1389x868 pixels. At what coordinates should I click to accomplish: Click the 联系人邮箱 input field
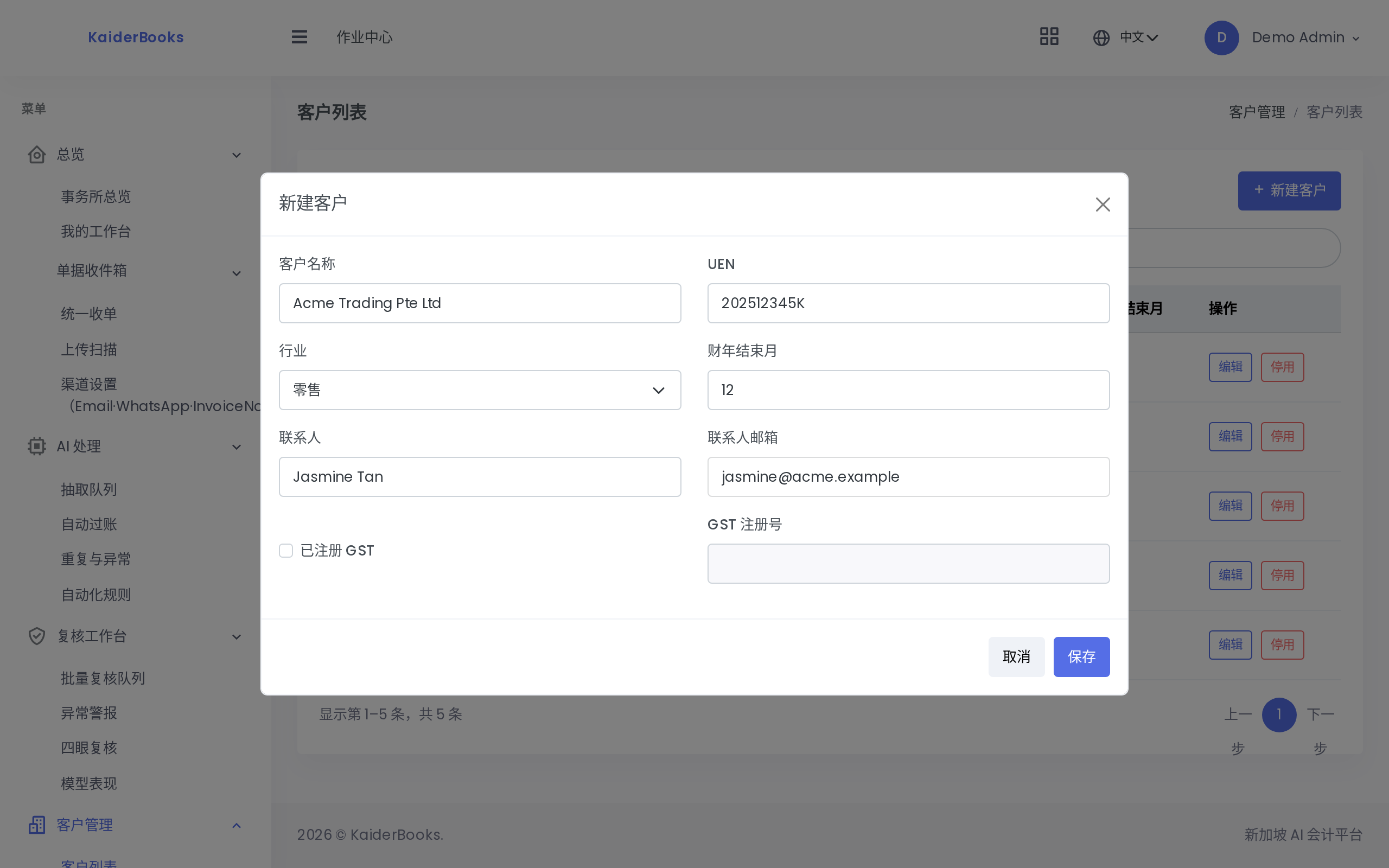909,476
